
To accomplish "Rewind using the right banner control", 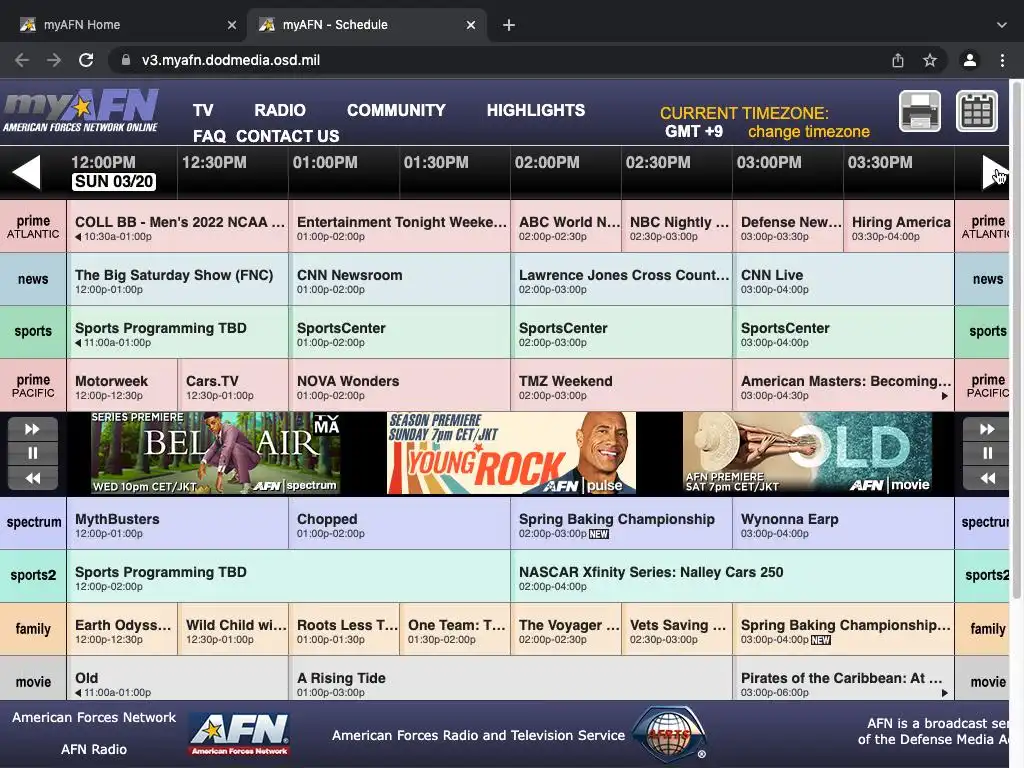I will [x=987, y=478].
